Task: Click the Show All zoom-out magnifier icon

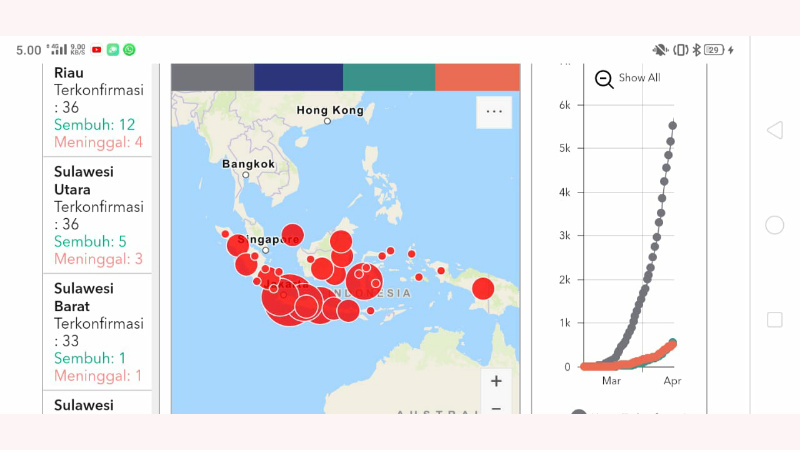Action: point(604,79)
